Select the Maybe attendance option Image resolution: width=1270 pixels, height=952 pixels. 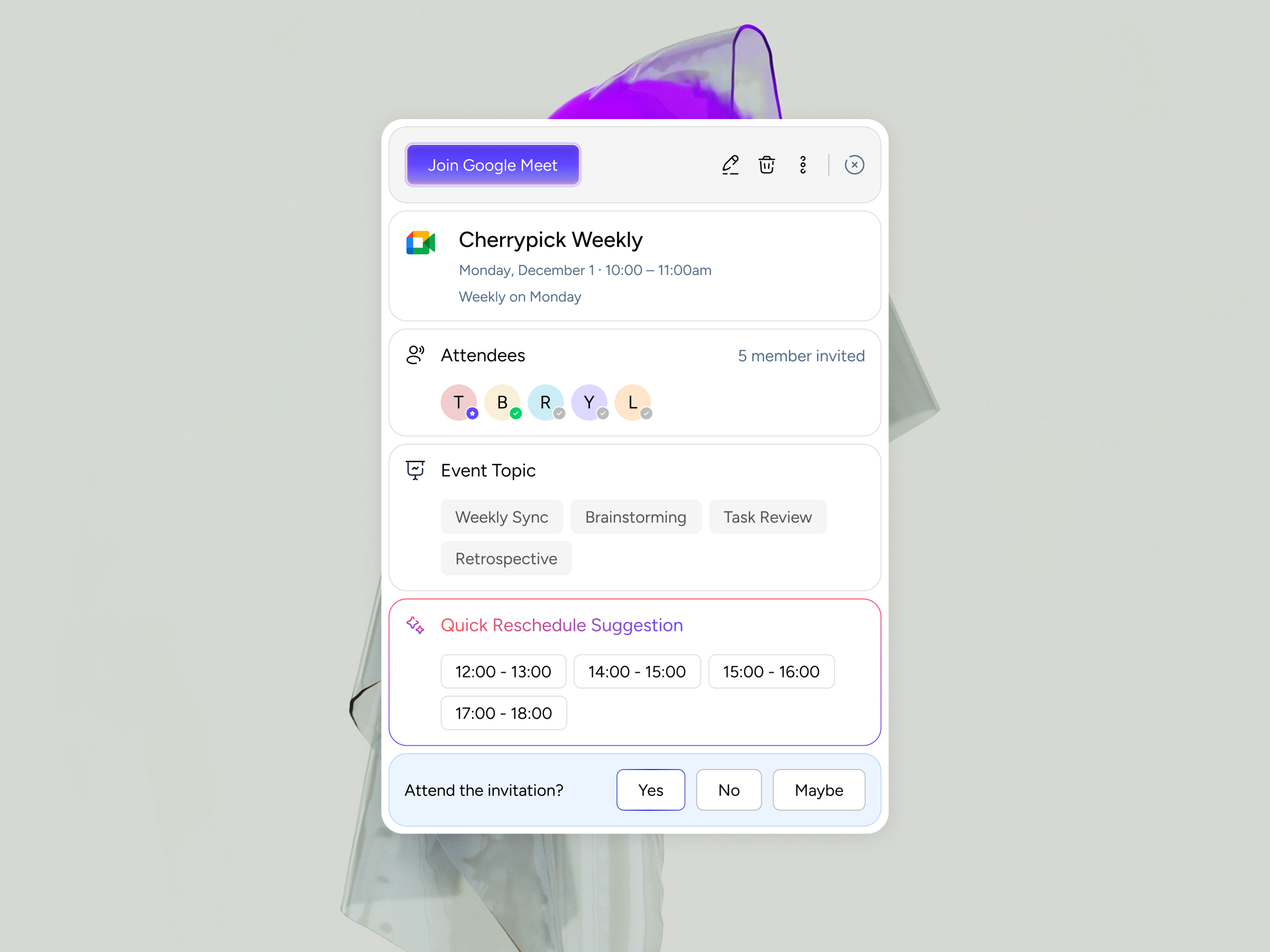(819, 790)
